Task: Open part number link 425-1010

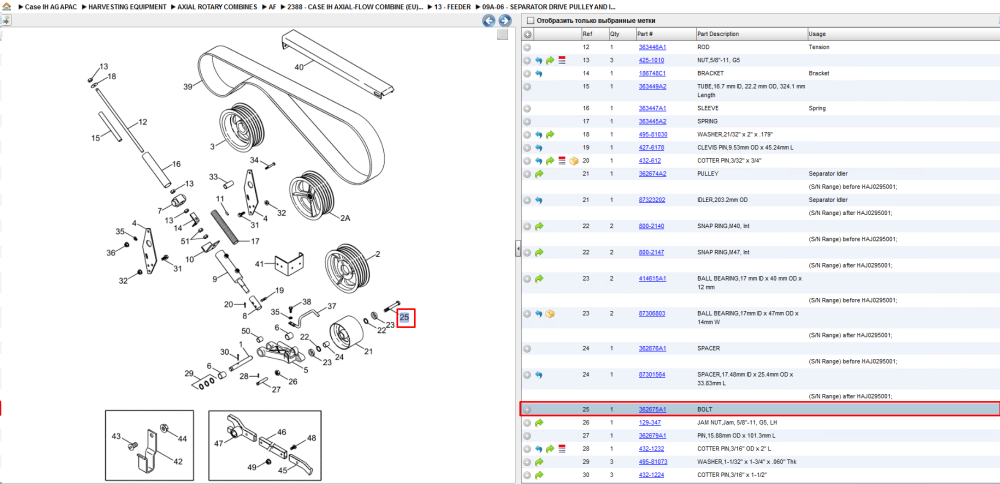Action: 651,60
